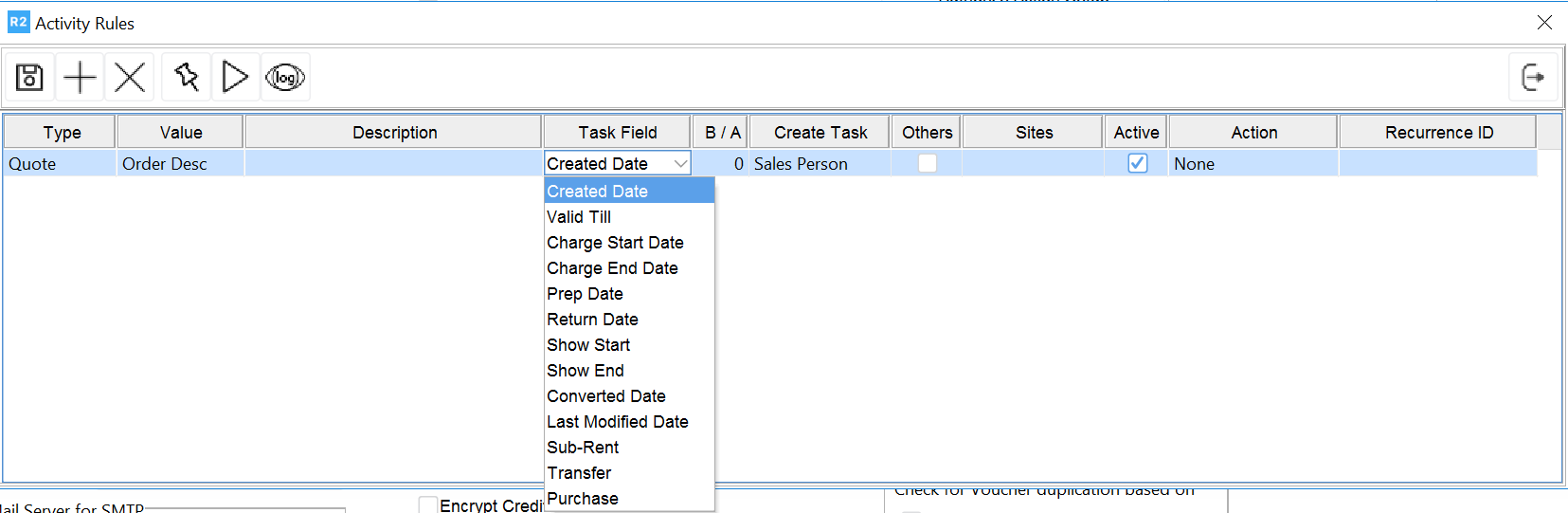Click the pin icon in toolbar
Viewport: 1568px width, 513px height.
pos(187,77)
